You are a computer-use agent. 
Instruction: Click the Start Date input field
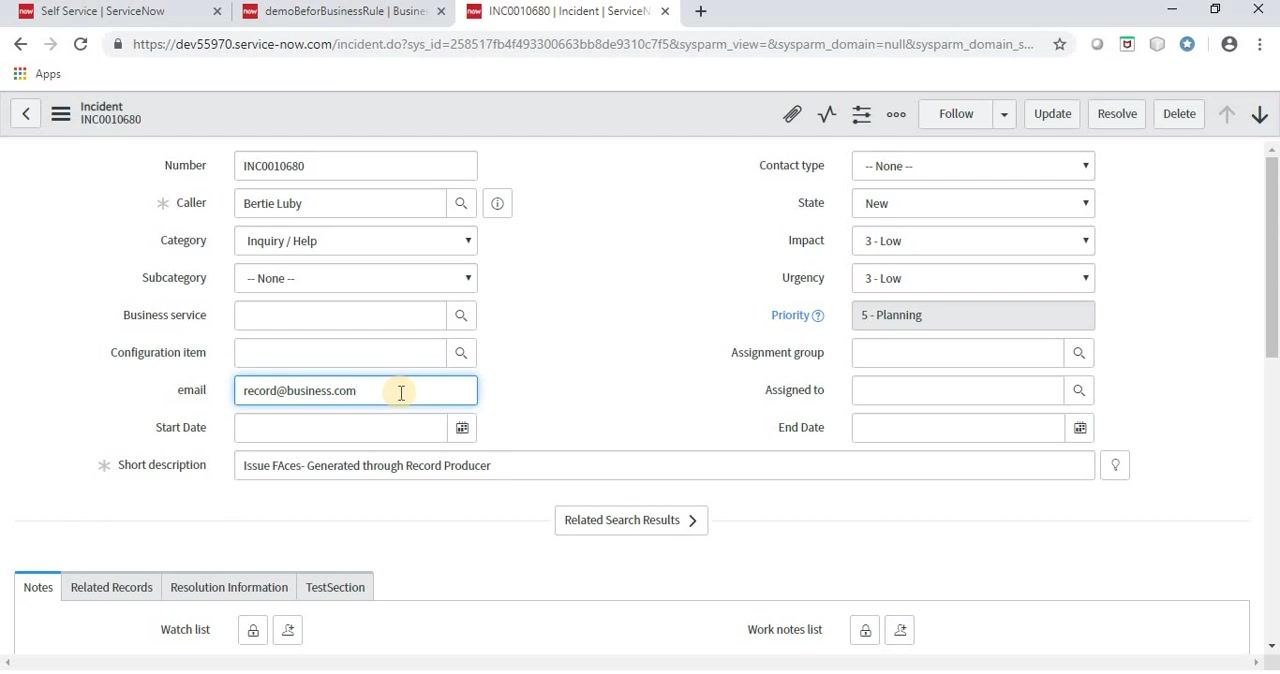(x=341, y=428)
